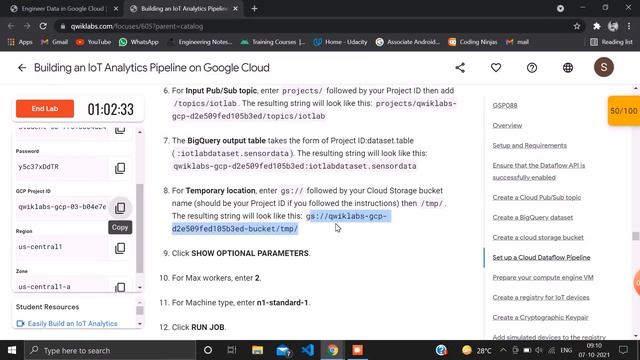640x360 pixels.
Task: Jump to GSP088 section link
Action: click(x=505, y=105)
